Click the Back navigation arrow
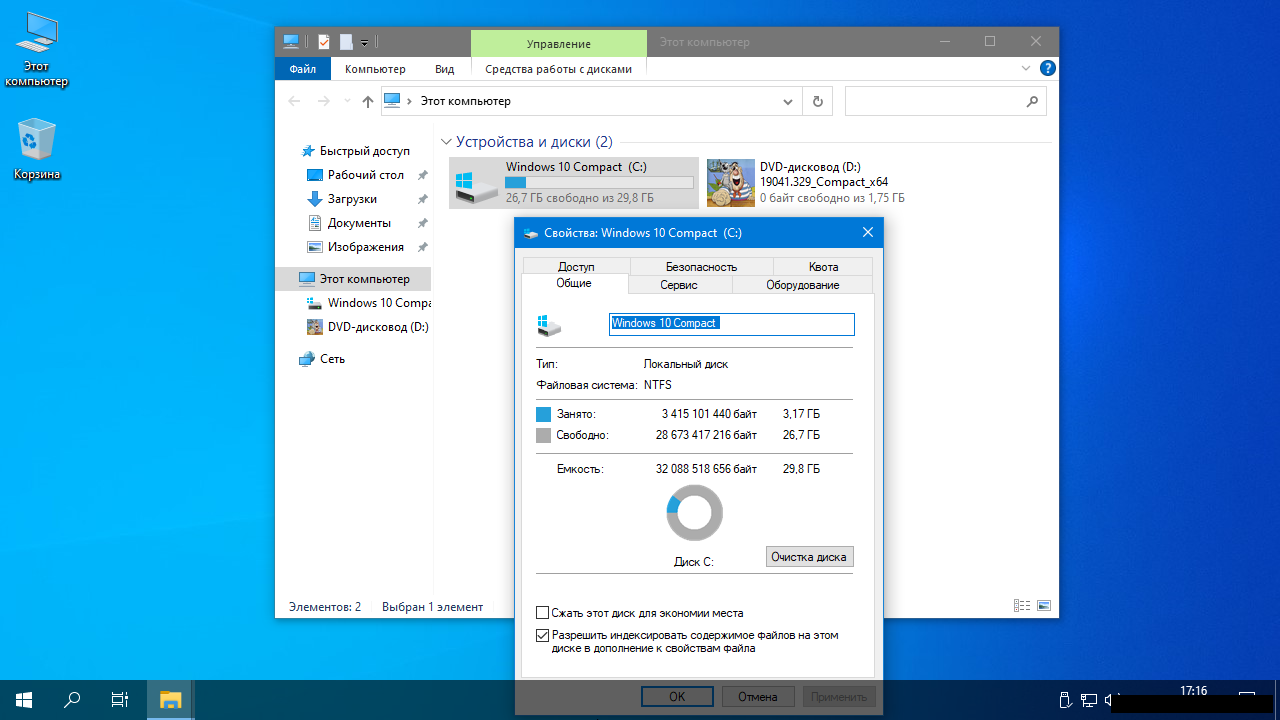The width and height of the screenshot is (1280, 720). (294, 101)
